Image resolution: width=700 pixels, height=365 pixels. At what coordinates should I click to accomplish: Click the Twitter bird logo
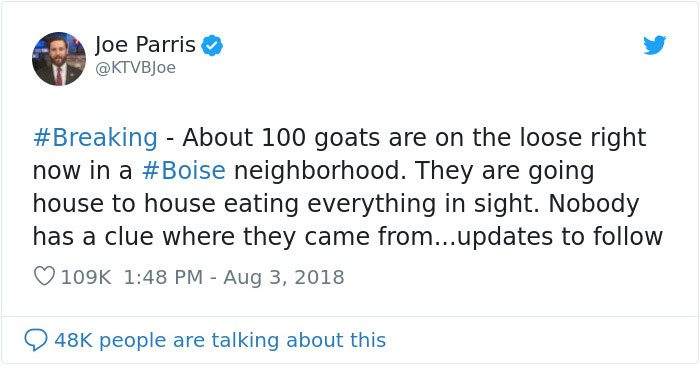pyautogui.click(x=654, y=45)
